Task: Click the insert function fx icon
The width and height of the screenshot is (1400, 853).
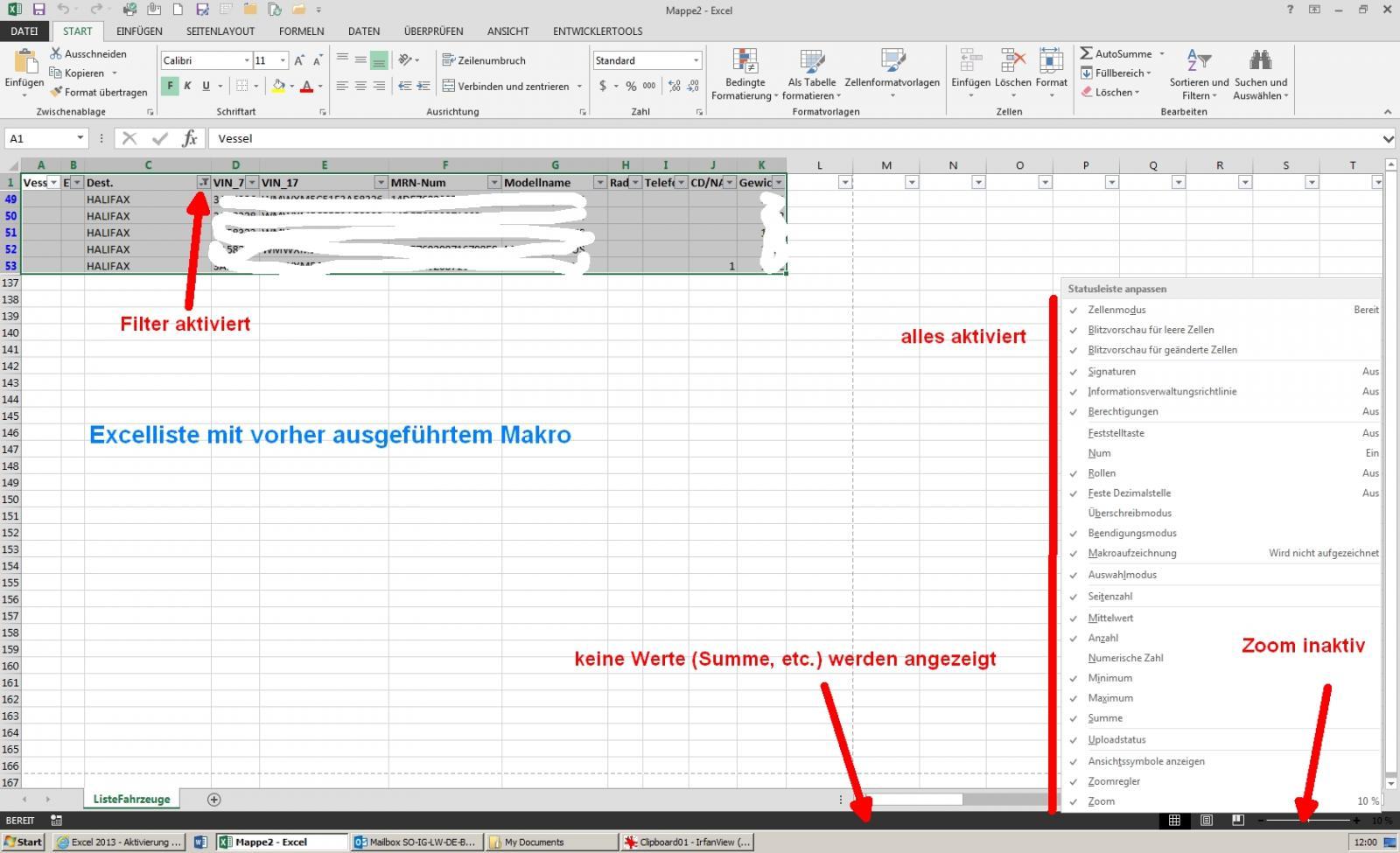Action: pos(190,138)
